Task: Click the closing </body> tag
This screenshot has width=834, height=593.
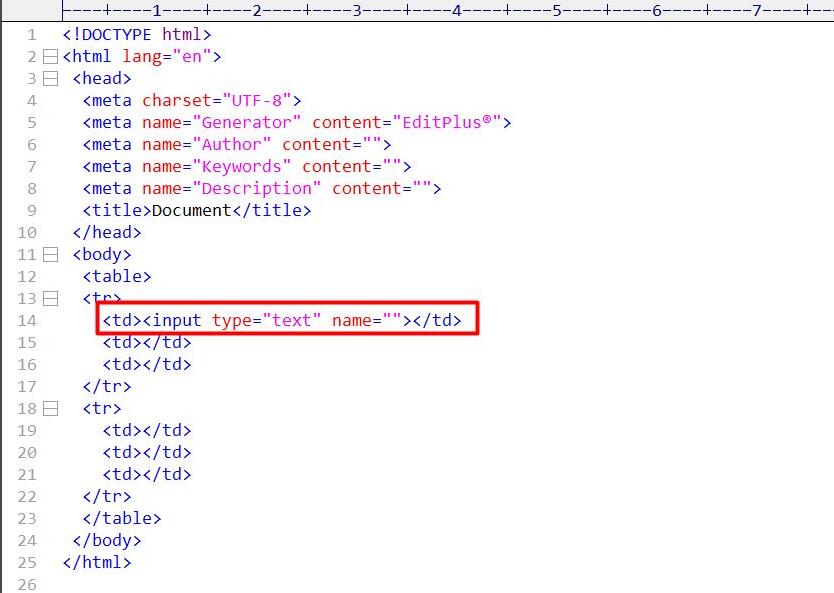Action: coord(107,540)
